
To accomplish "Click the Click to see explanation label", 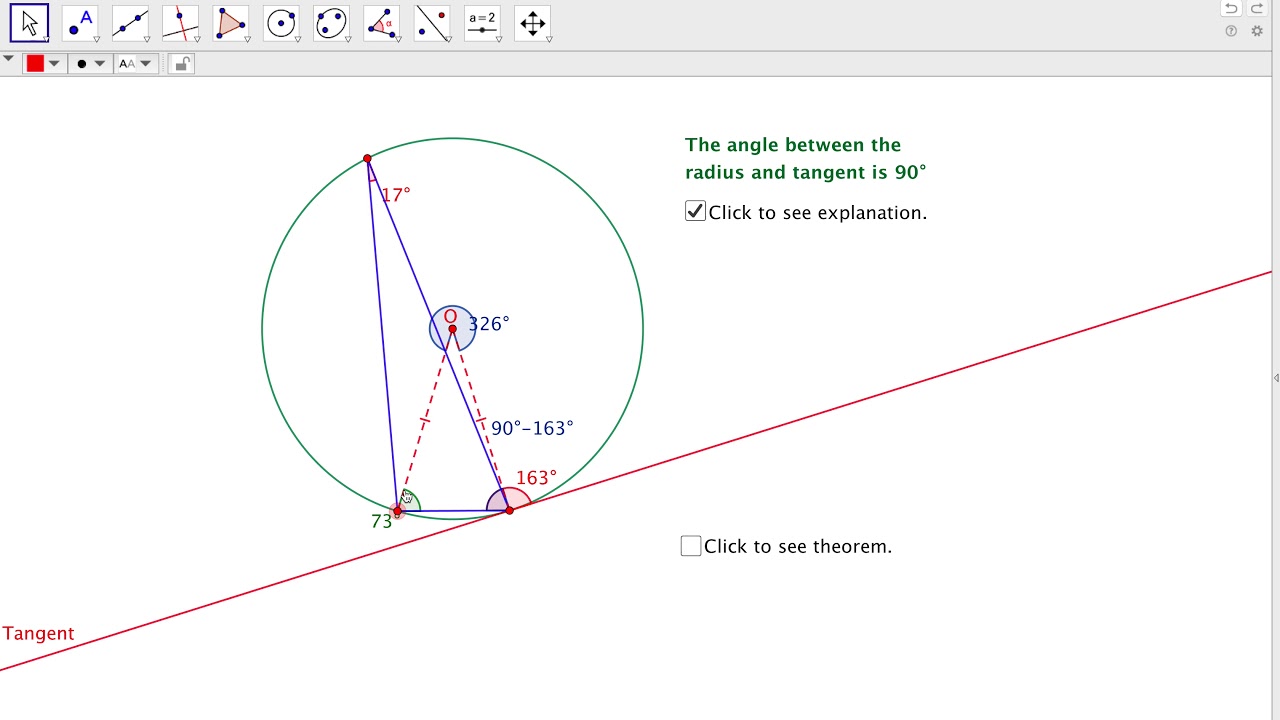I will tap(818, 213).
